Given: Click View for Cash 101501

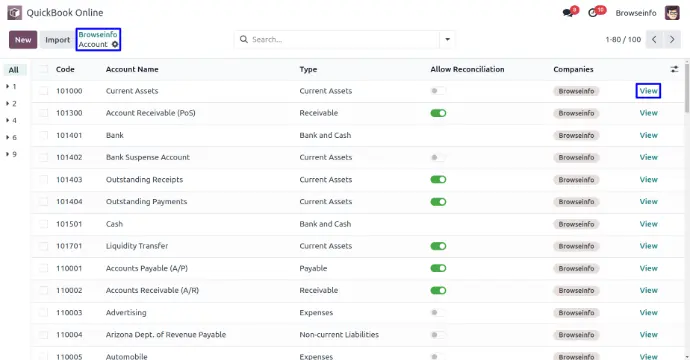Looking at the screenshot, I should pyautogui.click(x=648, y=224).
